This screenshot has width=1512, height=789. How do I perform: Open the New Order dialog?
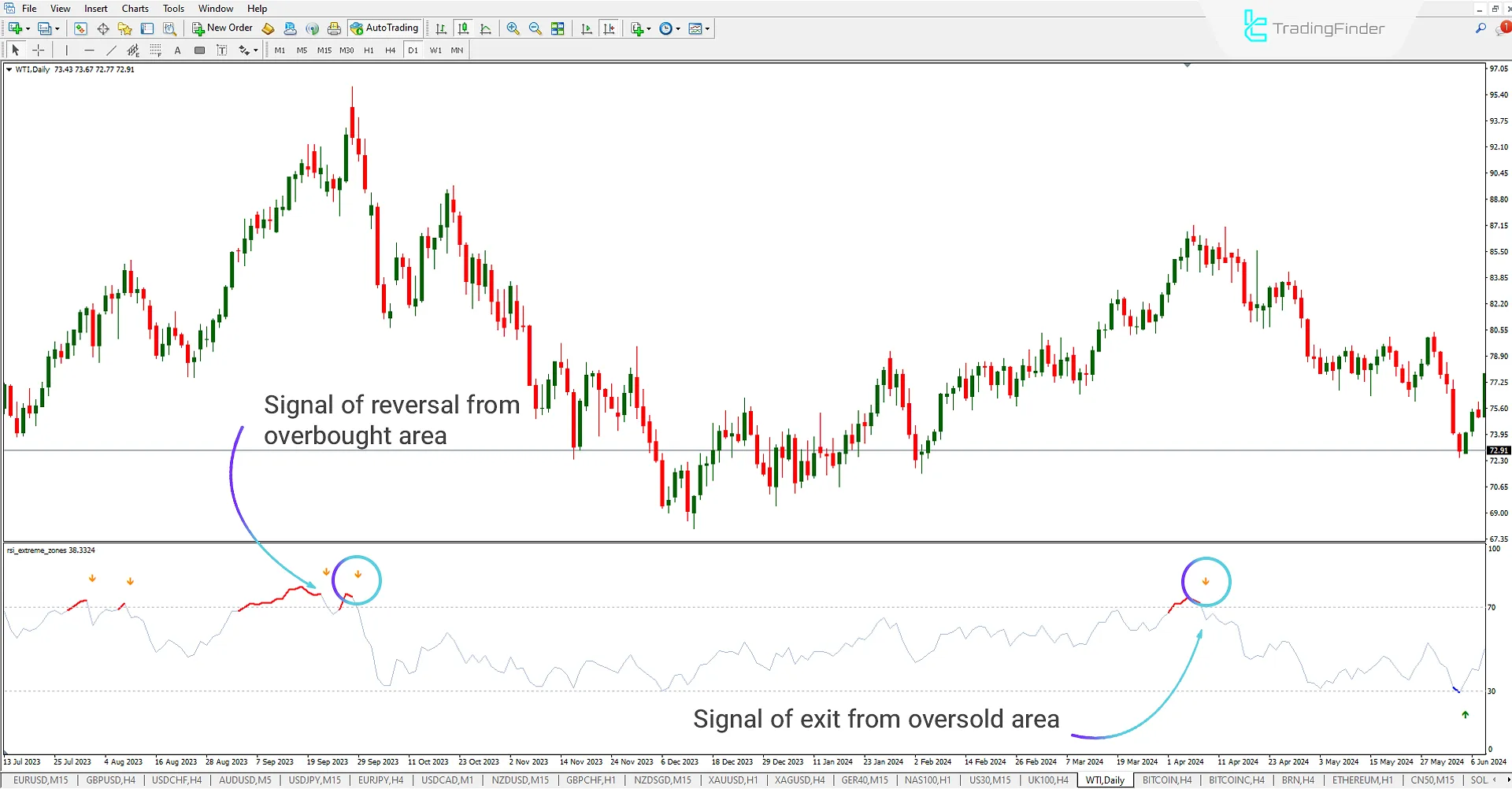(x=222, y=28)
